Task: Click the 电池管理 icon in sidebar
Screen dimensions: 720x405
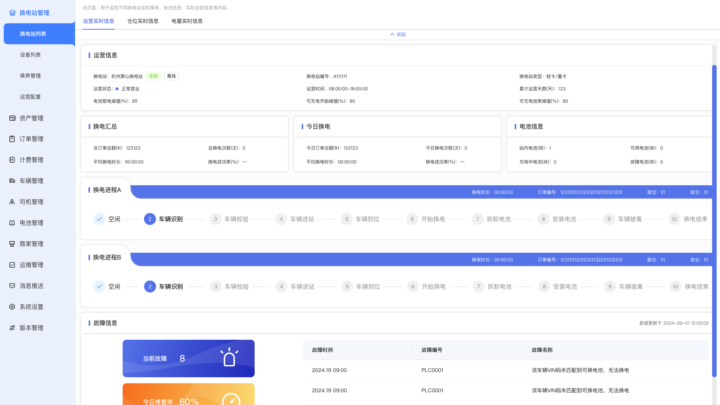Action: point(11,223)
